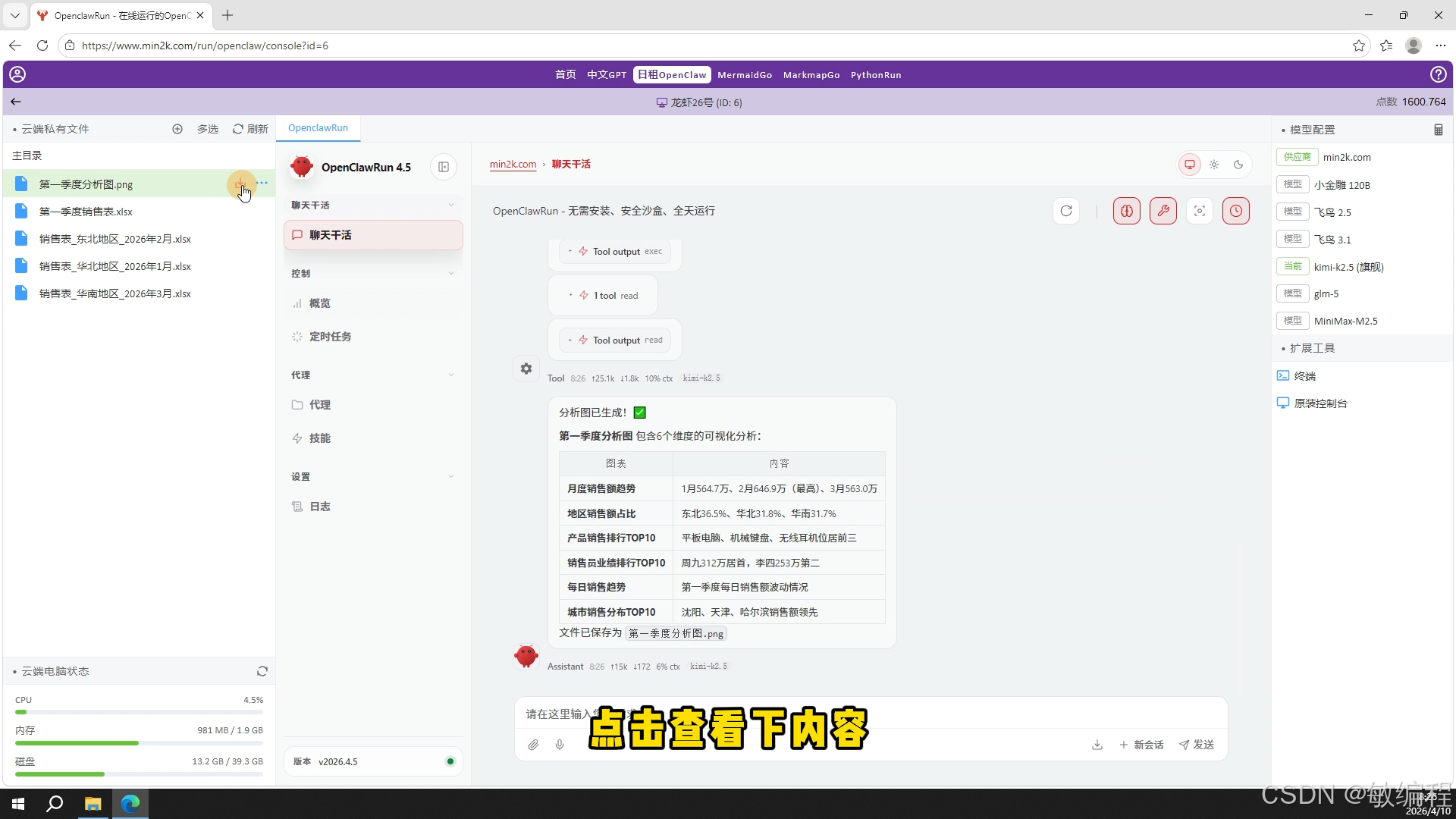1456x819 pixels.
Task: Click the chat refresh icon button
Action: (1065, 211)
